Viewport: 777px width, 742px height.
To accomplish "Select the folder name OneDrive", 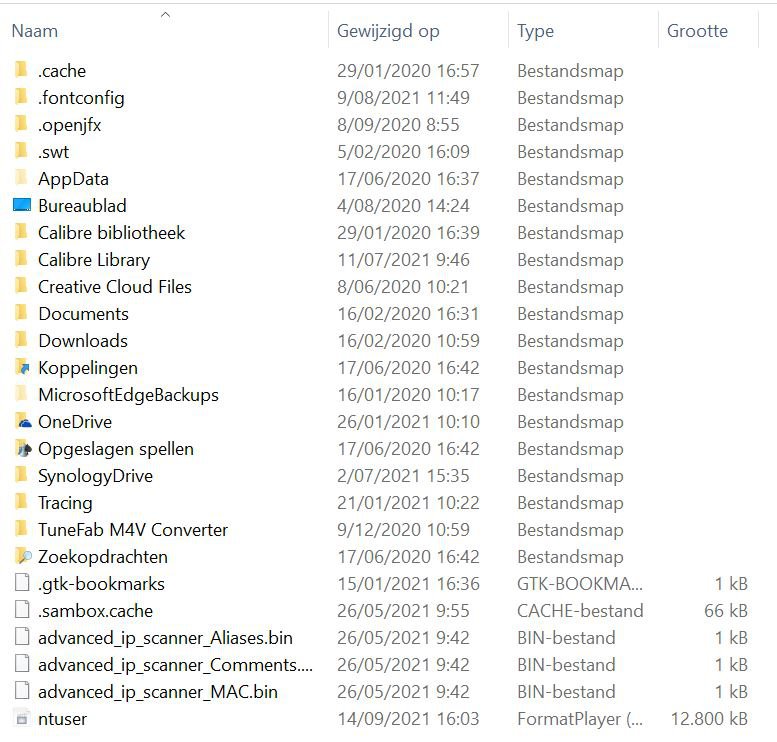I will point(75,422).
